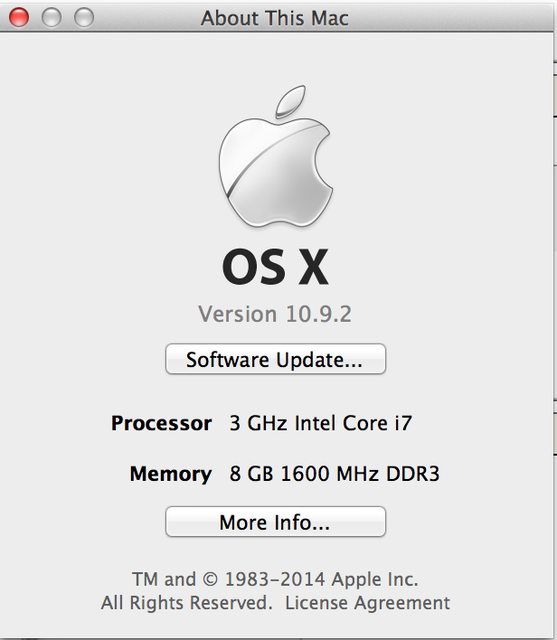
Task: Click the letter X in the OS X heading
Action: click(x=313, y=267)
